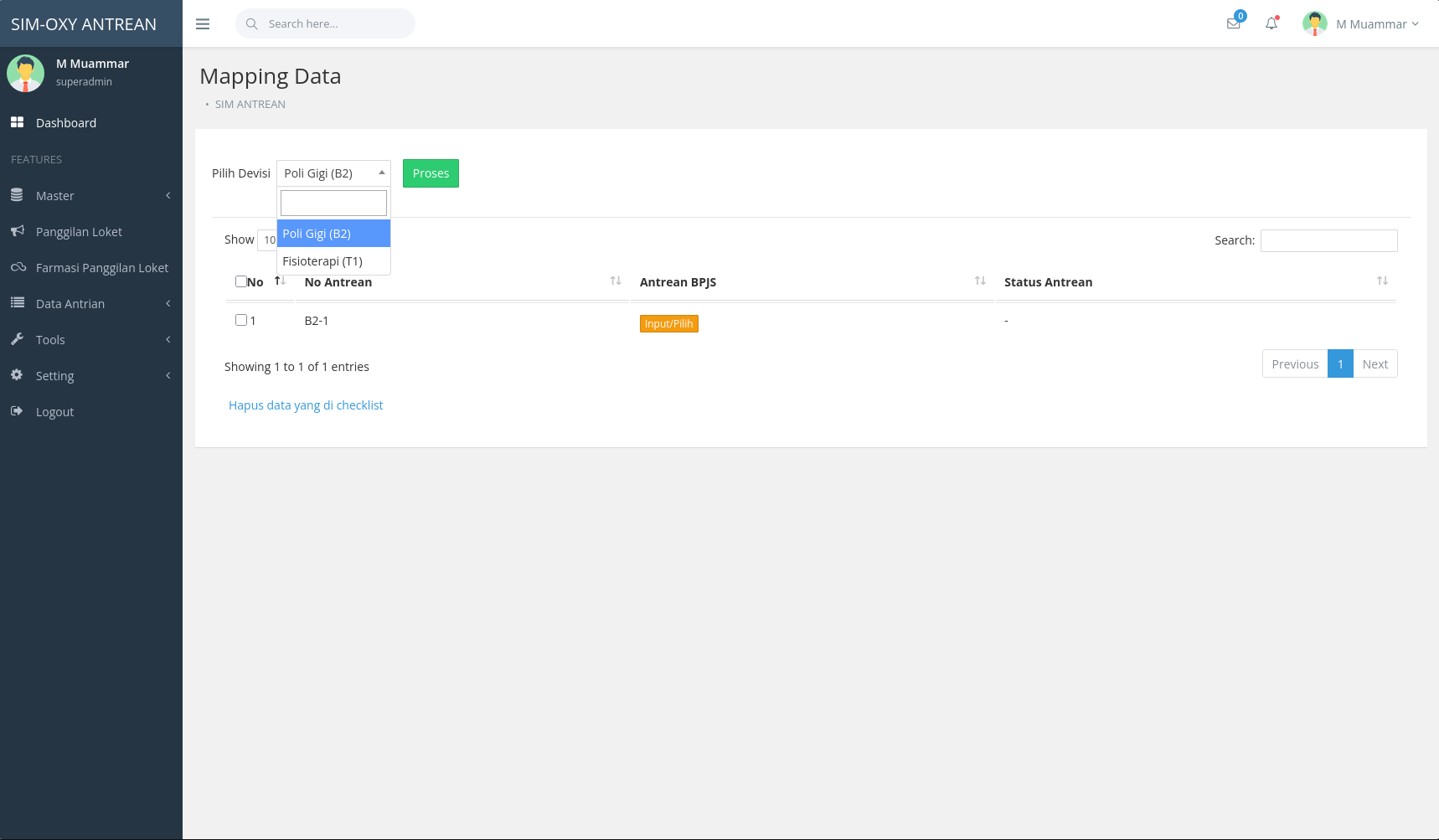Click the SIM ANTREAN breadcrumb

coord(250,105)
